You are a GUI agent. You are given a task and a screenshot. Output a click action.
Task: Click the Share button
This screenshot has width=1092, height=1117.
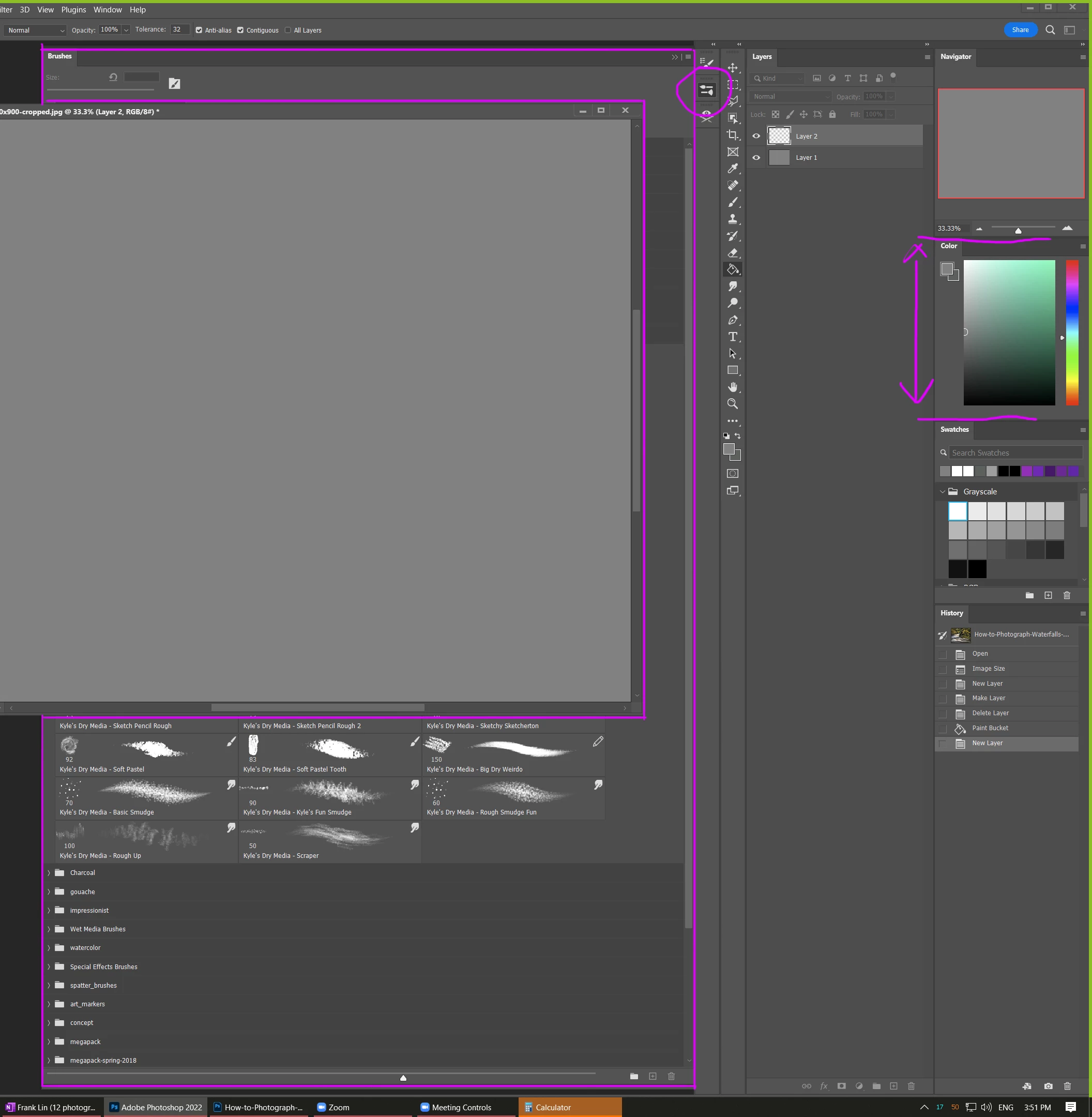click(x=1020, y=30)
